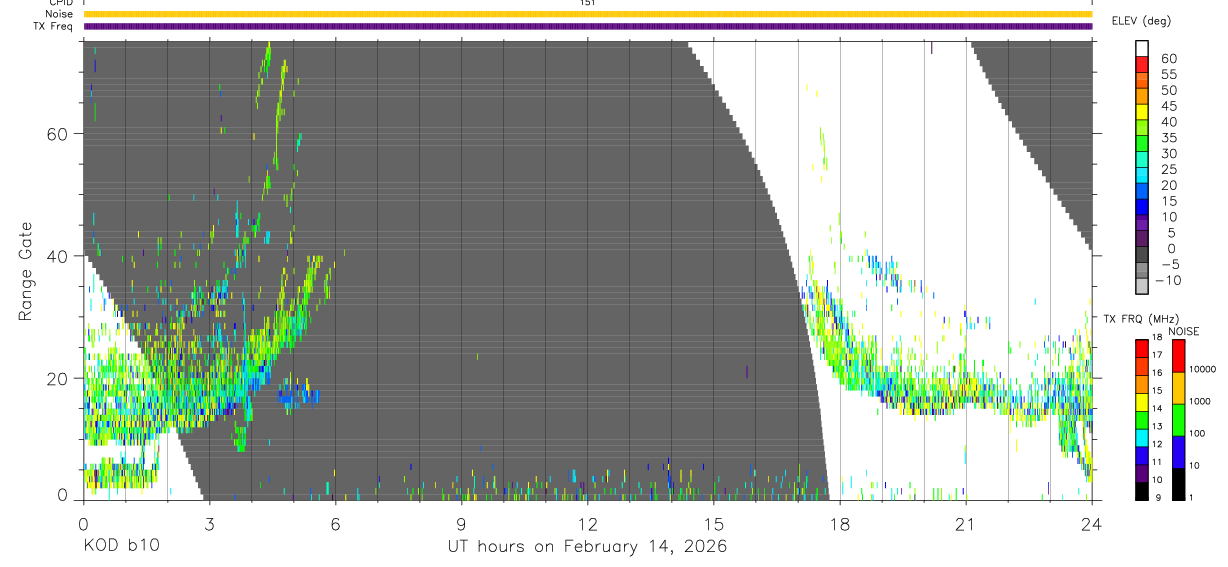Click the '60' label on the elevation scale
Viewport: 1228px width, 567px height.
tap(1169, 59)
